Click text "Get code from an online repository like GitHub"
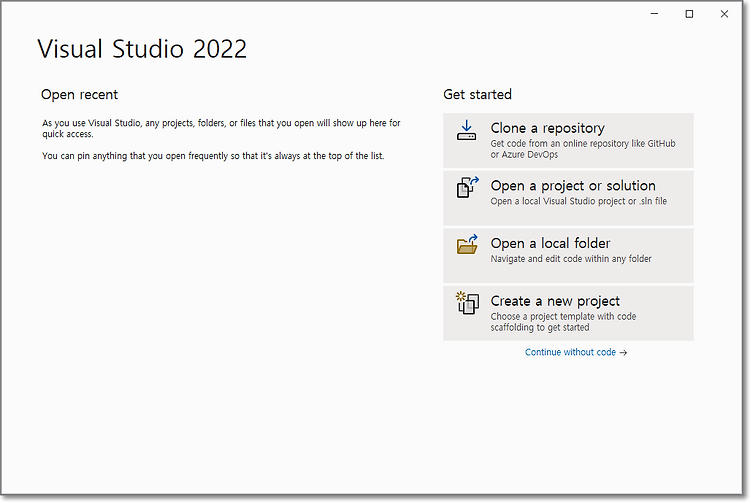The image size is (750, 502). tap(583, 143)
